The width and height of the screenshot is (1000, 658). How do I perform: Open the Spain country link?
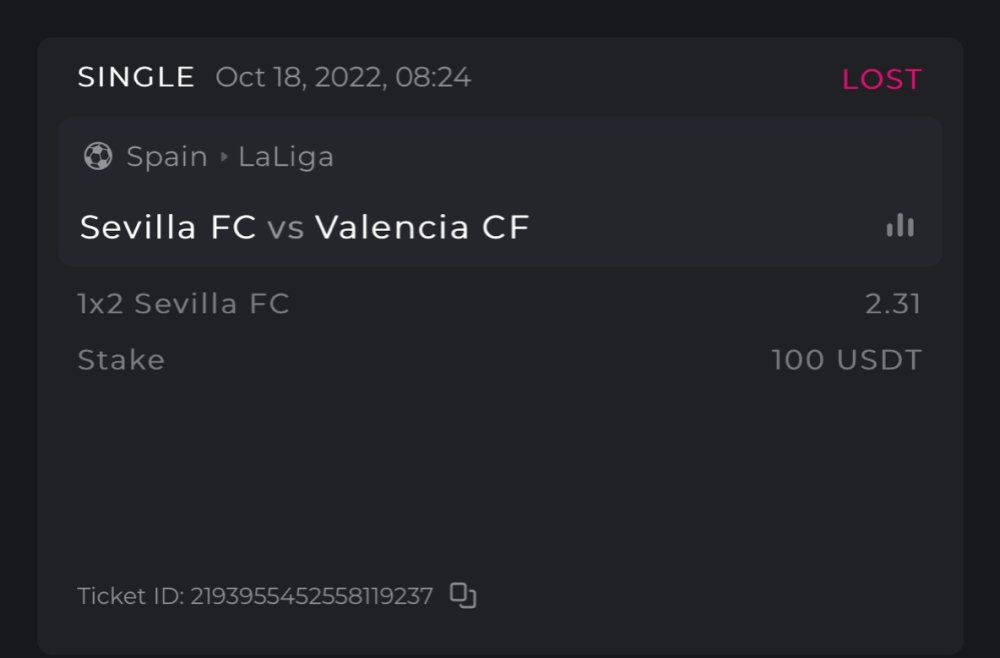[167, 157]
